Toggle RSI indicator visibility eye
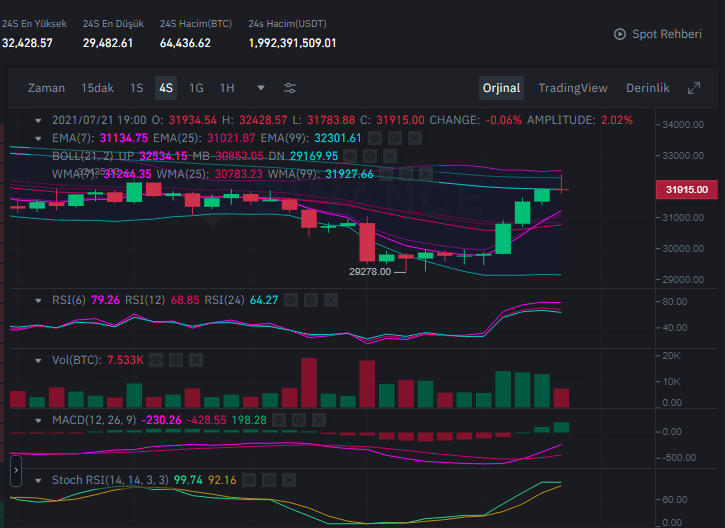Image resolution: width=725 pixels, height=528 pixels. tap(291, 301)
